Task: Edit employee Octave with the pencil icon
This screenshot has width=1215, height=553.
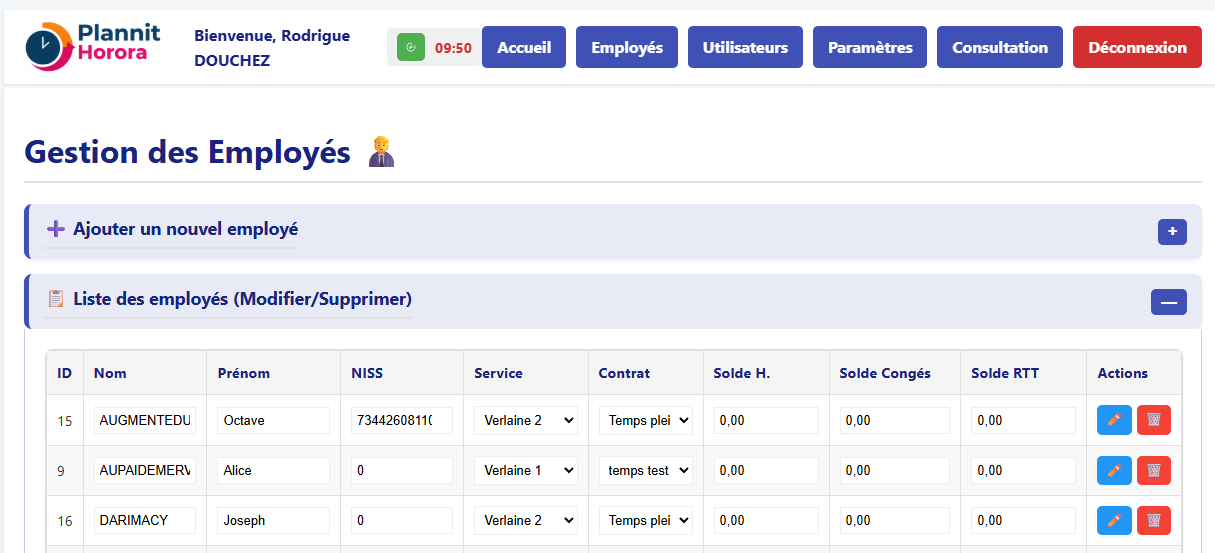Action: [1114, 421]
